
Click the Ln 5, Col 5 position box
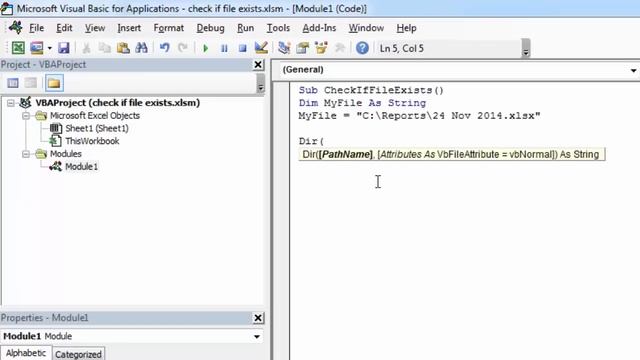click(x=448, y=48)
